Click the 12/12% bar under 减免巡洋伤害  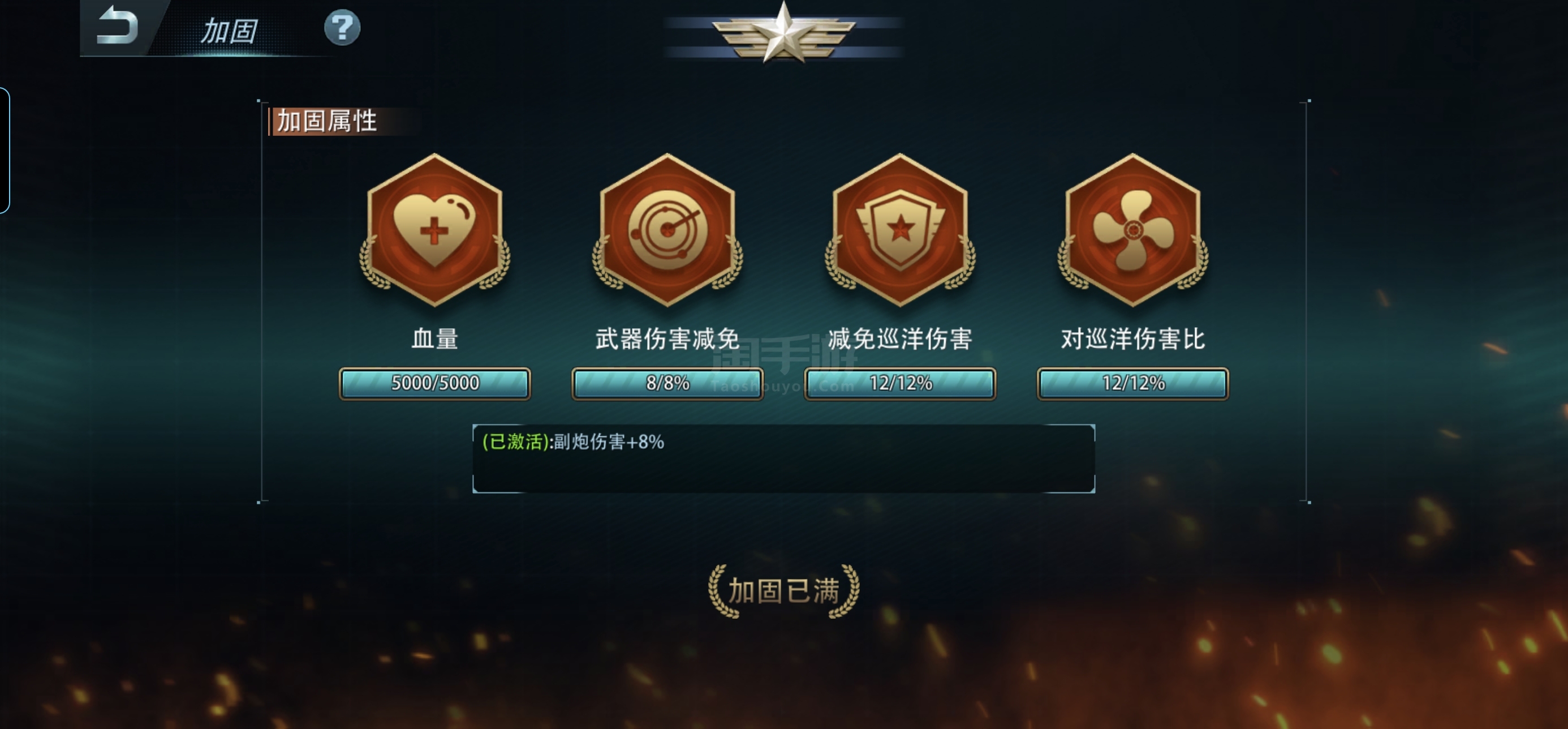[x=899, y=383]
